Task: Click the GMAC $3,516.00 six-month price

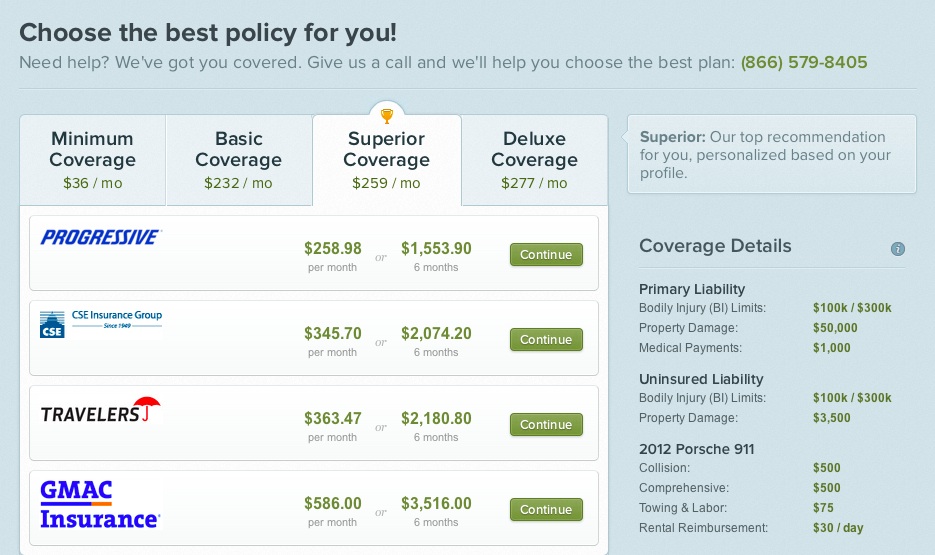Action: click(436, 504)
